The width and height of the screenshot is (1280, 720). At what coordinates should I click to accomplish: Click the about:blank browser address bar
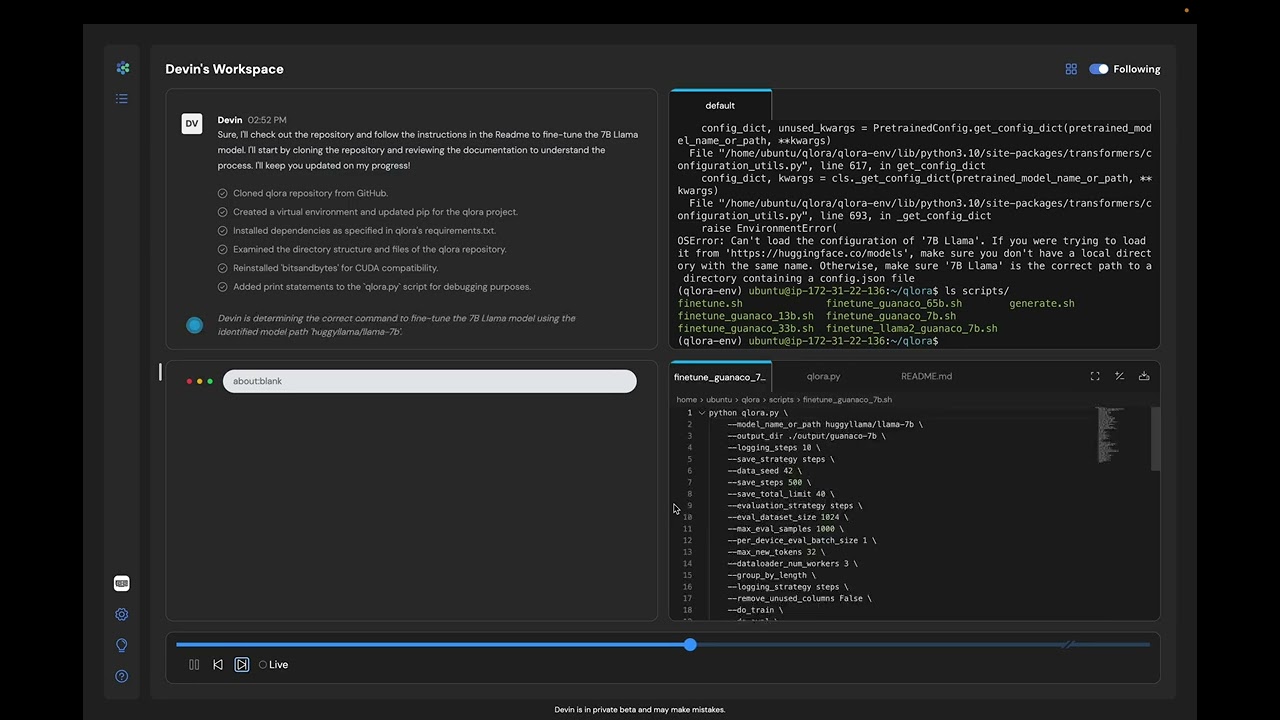pyautogui.click(x=429, y=381)
